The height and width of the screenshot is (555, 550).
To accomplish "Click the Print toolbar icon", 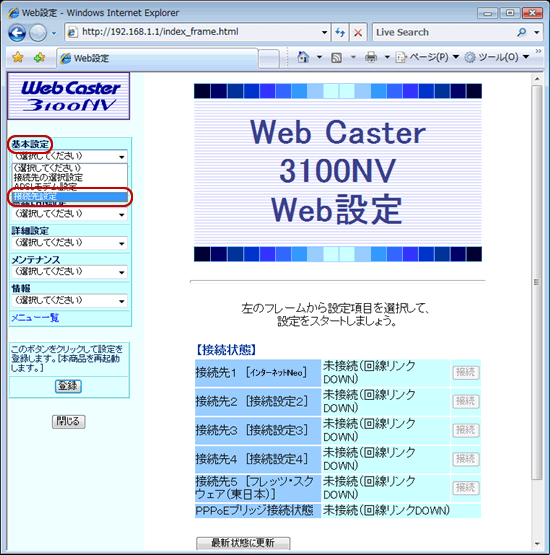I will [371, 57].
